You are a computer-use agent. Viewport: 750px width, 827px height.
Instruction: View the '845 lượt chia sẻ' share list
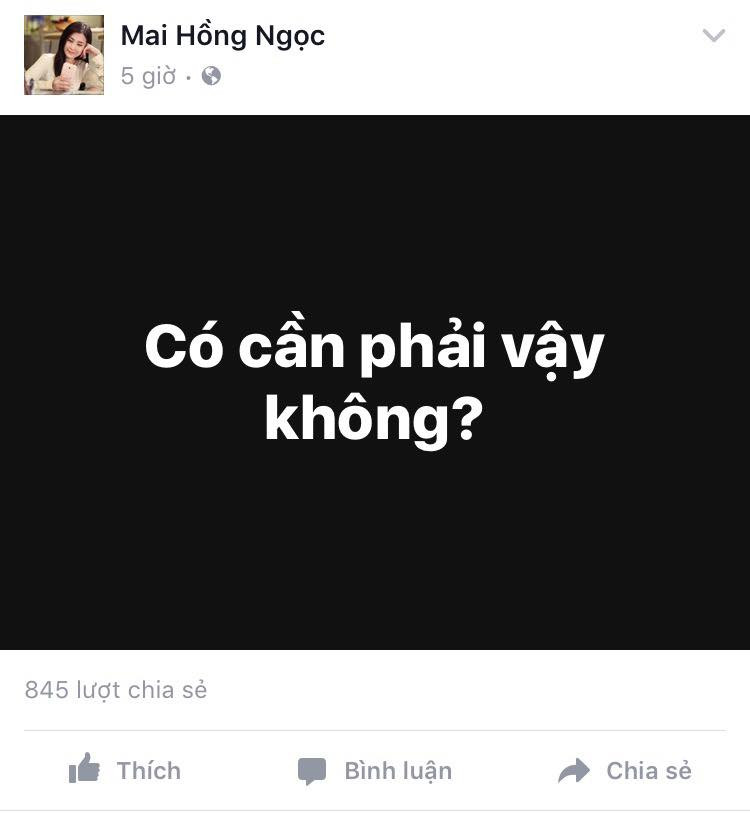(116, 690)
